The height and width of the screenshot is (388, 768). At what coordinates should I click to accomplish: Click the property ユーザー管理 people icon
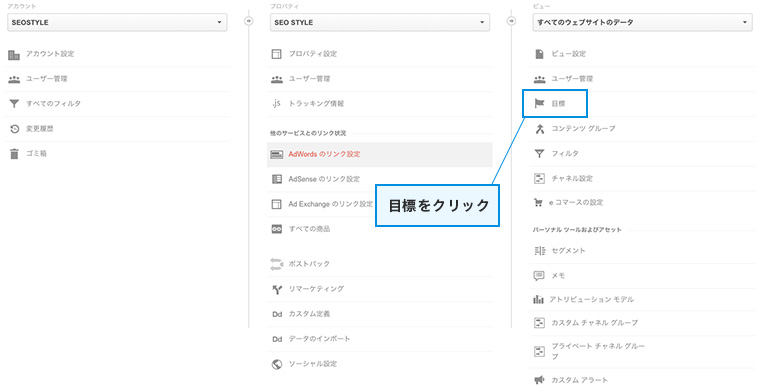coord(277,79)
